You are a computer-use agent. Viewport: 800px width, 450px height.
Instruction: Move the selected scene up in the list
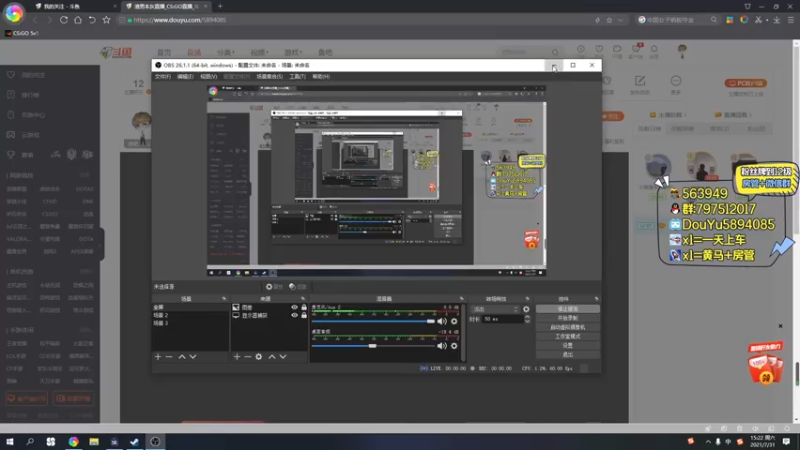click(x=182, y=357)
